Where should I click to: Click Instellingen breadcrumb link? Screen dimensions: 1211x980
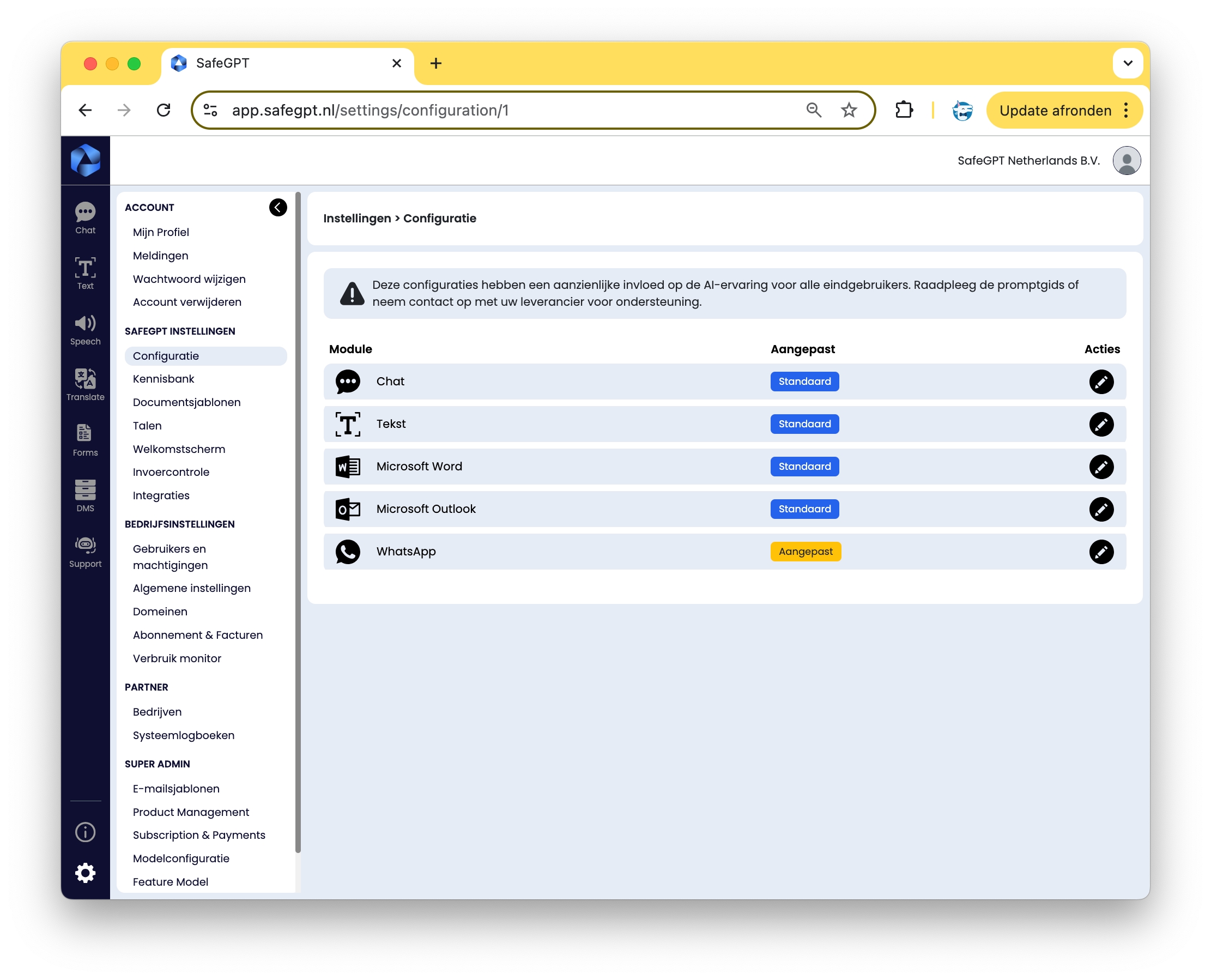pos(357,219)
